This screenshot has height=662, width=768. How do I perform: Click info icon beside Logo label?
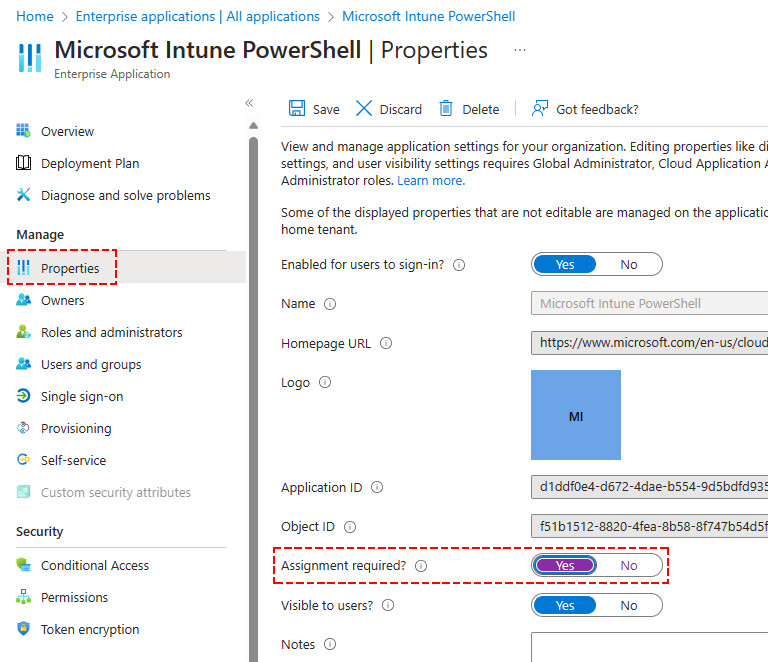pos(325,382)
